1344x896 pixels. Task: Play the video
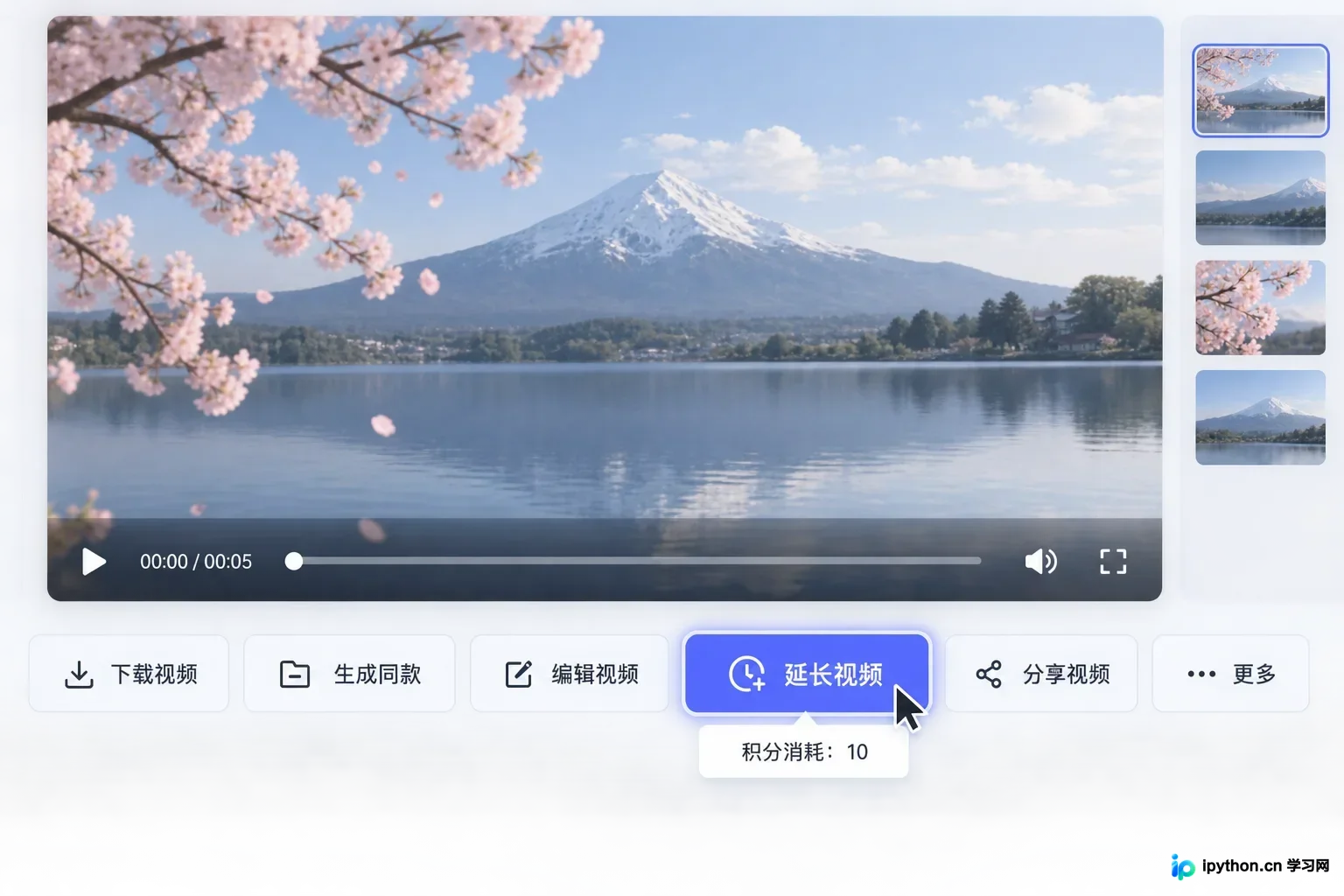pos(94,562)
